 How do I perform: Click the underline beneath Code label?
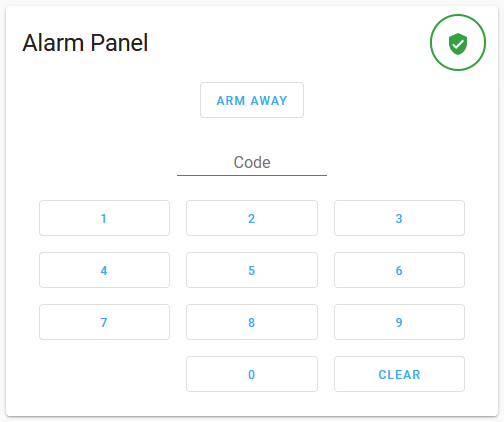(252, 175)
